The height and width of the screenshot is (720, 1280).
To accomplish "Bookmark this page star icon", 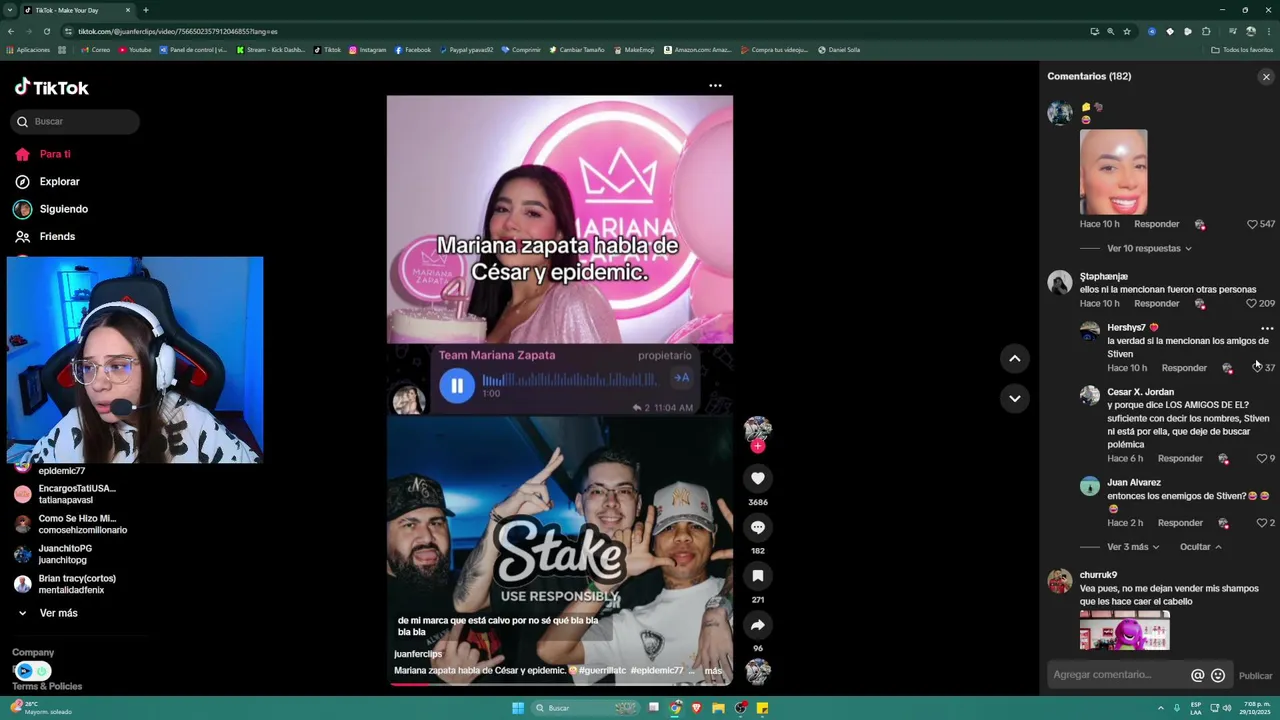I will pos(1127,31).
